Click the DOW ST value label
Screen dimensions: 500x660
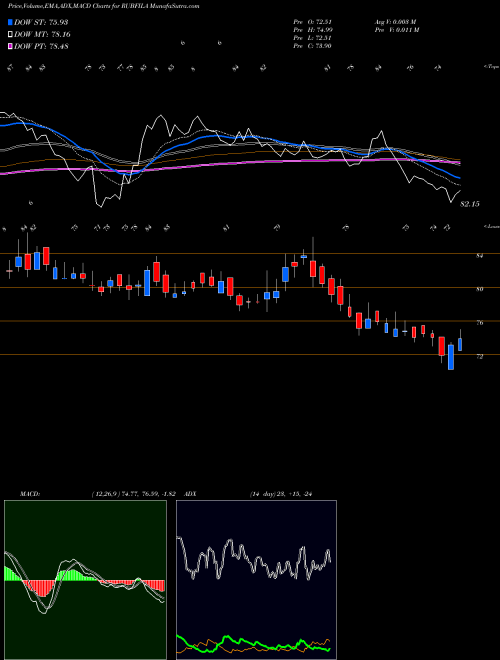pos(41,22)
